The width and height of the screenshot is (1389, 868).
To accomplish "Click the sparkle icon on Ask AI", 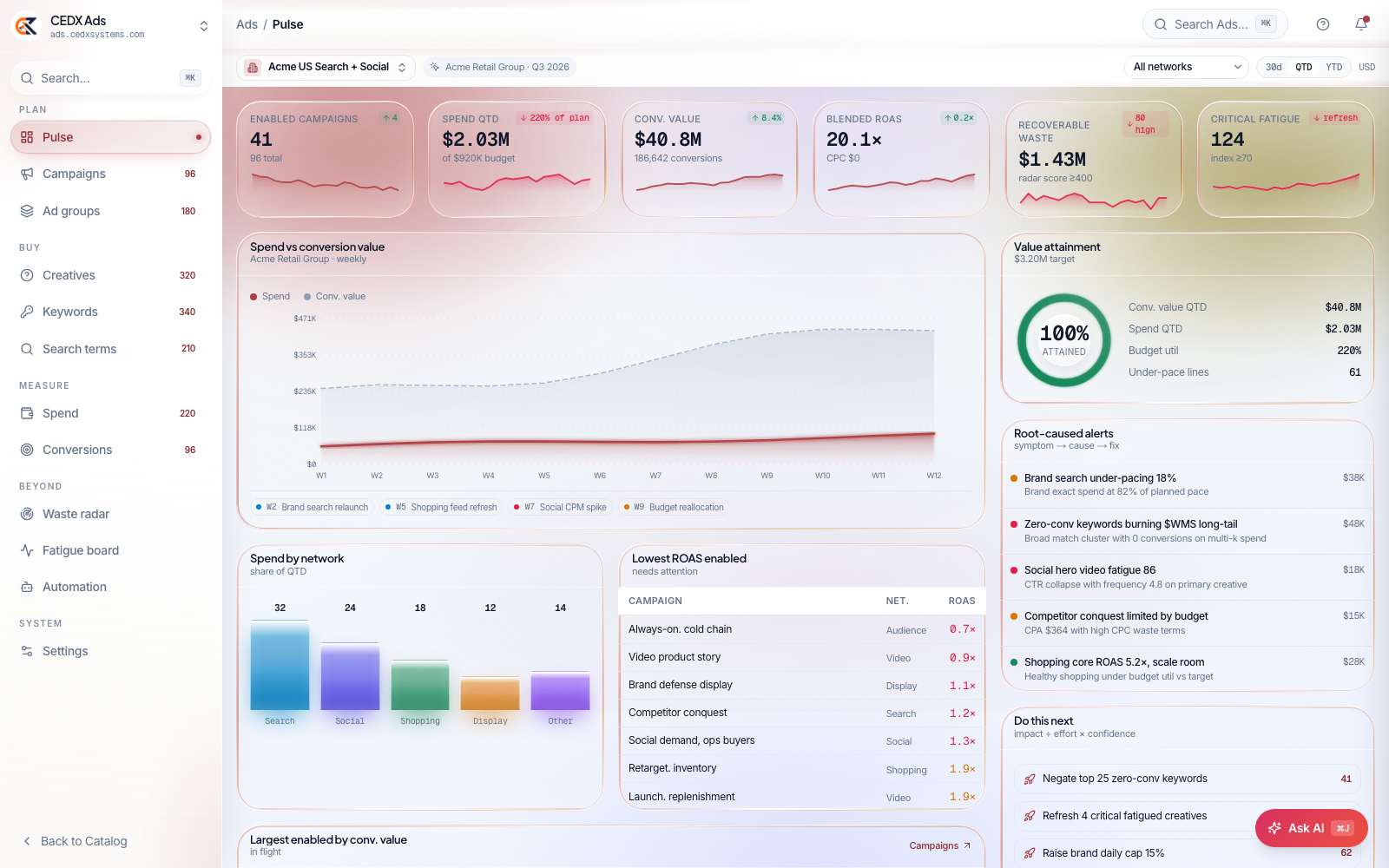I will 1274,828.
